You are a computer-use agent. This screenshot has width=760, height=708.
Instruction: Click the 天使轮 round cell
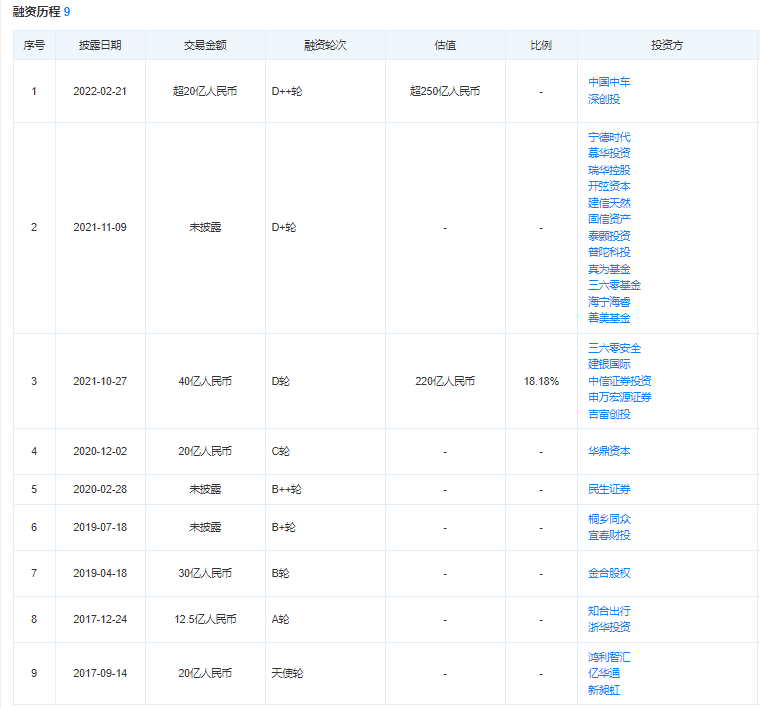[287, 673]
